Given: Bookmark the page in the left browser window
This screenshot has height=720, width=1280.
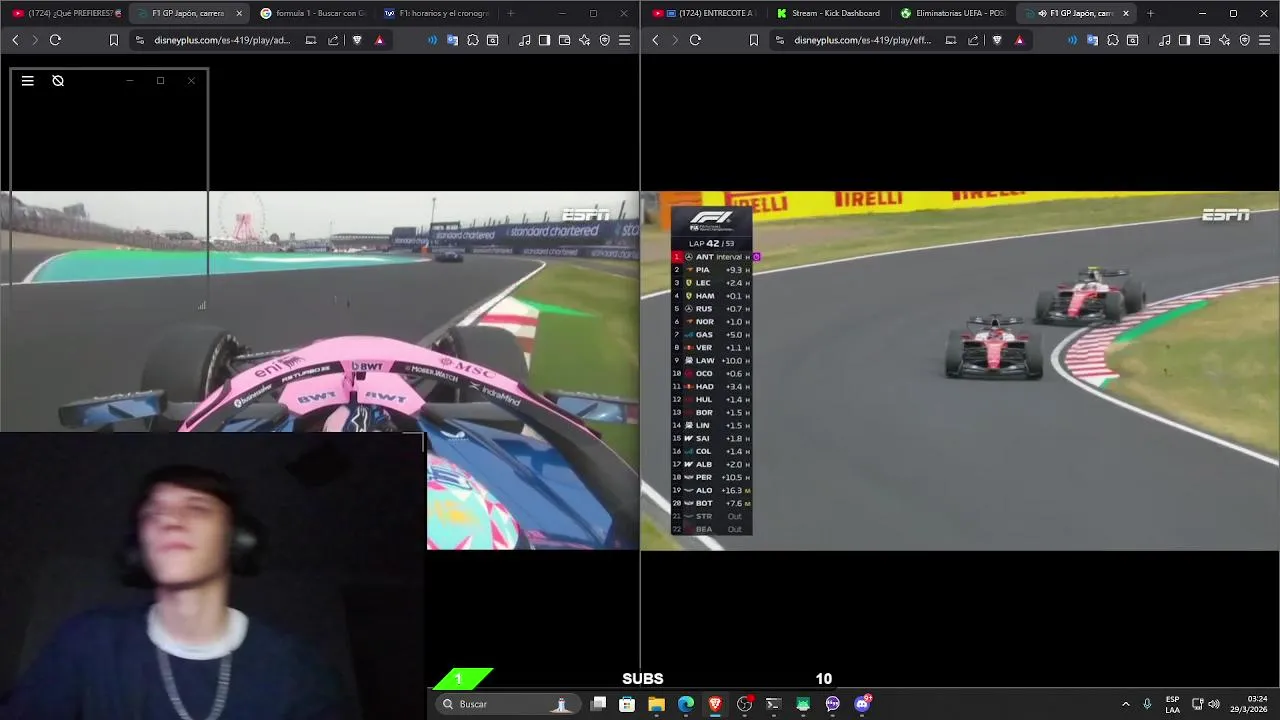Looking at the screenshot, I should tap(114, 40).
